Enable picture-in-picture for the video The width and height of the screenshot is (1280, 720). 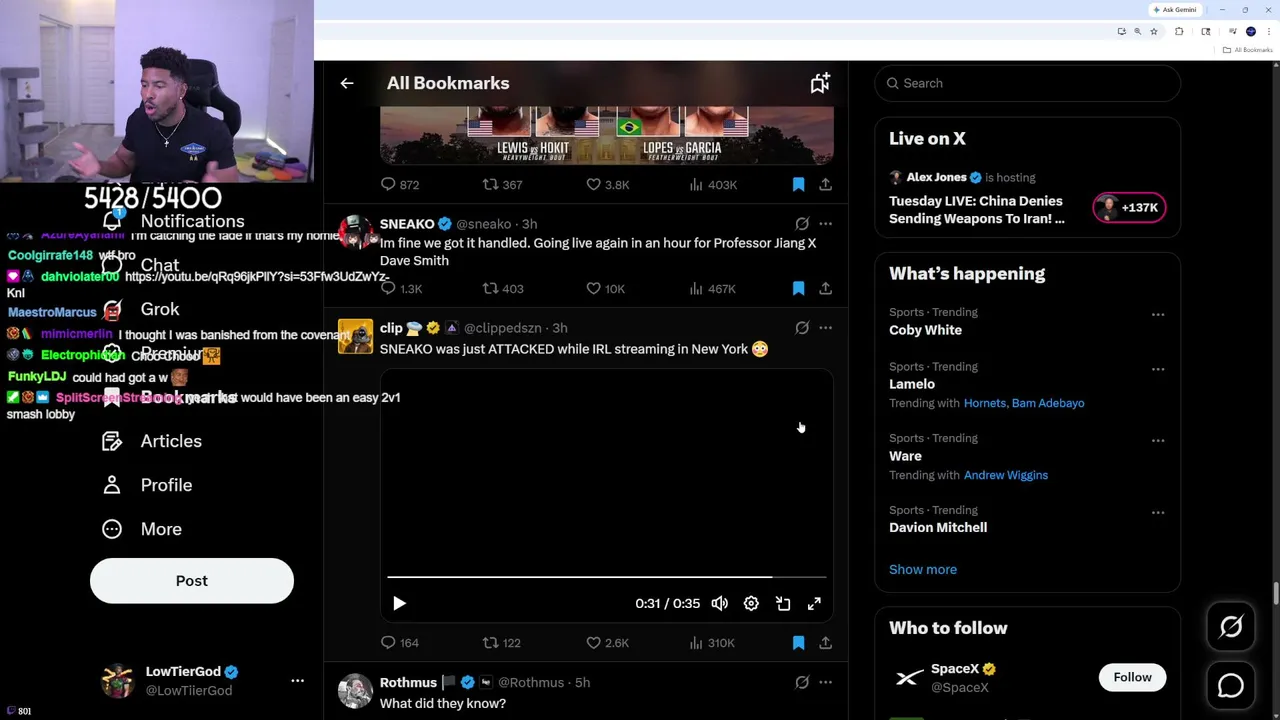[783, 603]
